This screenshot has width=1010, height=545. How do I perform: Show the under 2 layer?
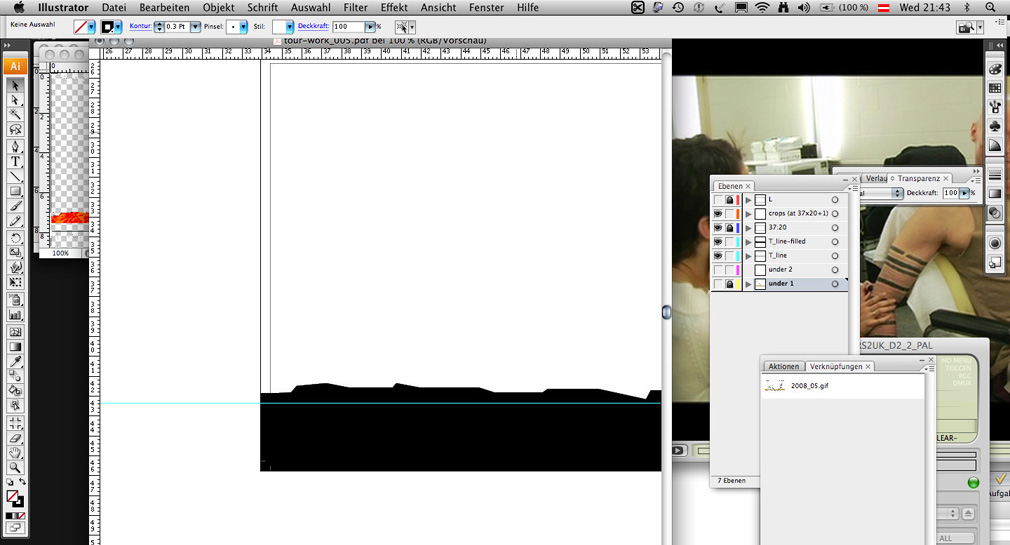pos(718,269)
